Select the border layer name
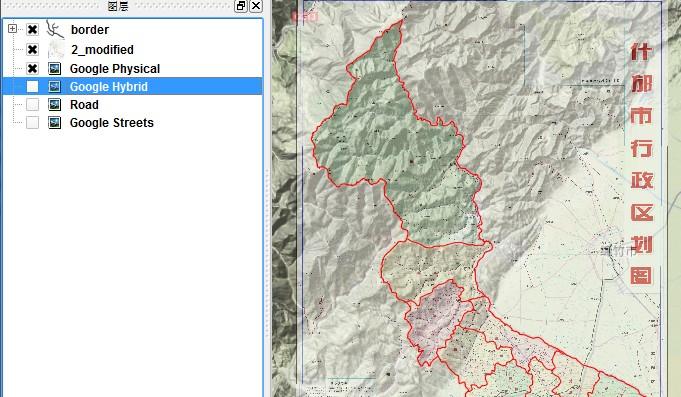The width and height of the screenshot is (681, 397). (89, 30)
